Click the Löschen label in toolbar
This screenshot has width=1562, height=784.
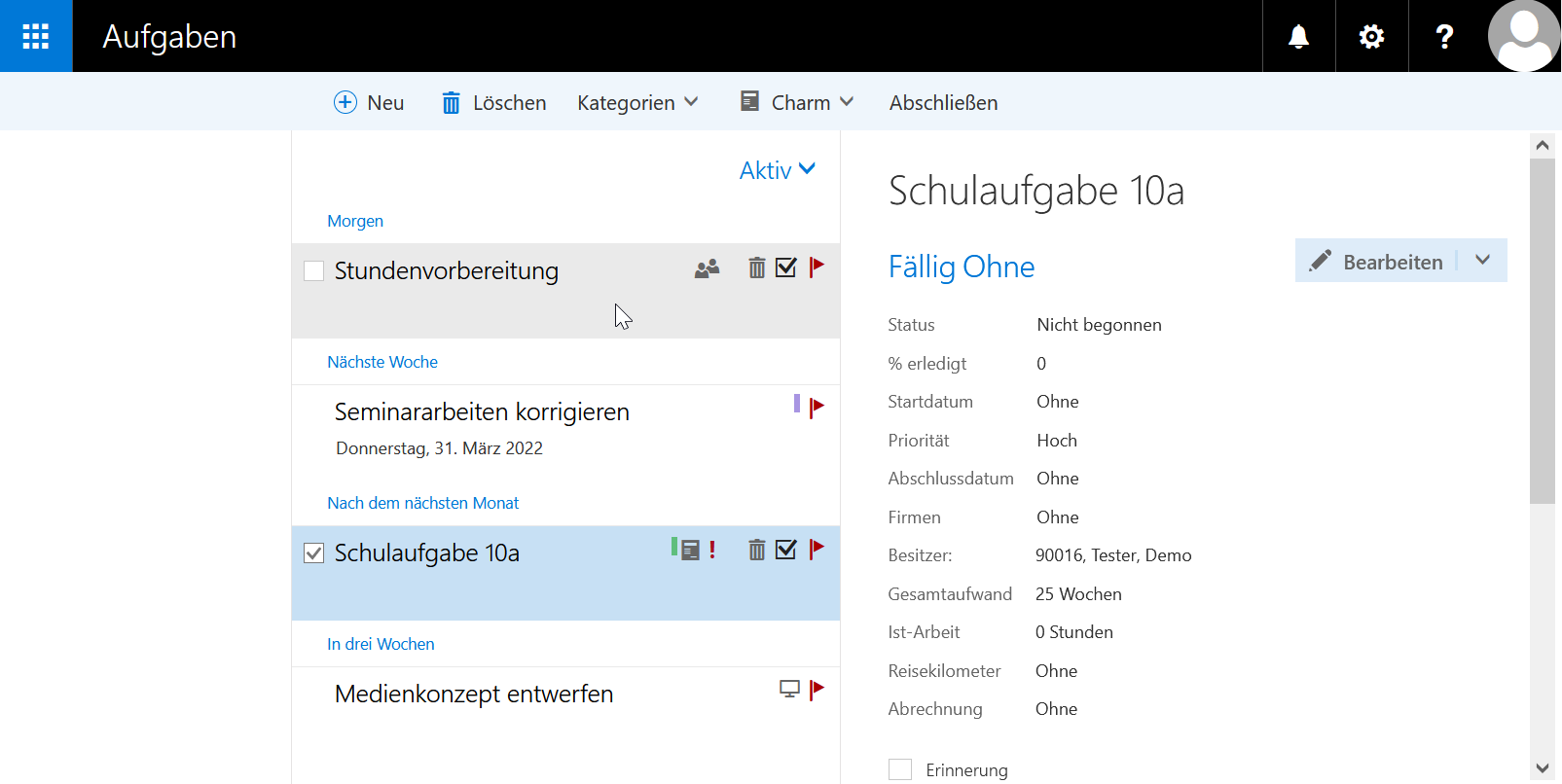[x=509, y=102]
